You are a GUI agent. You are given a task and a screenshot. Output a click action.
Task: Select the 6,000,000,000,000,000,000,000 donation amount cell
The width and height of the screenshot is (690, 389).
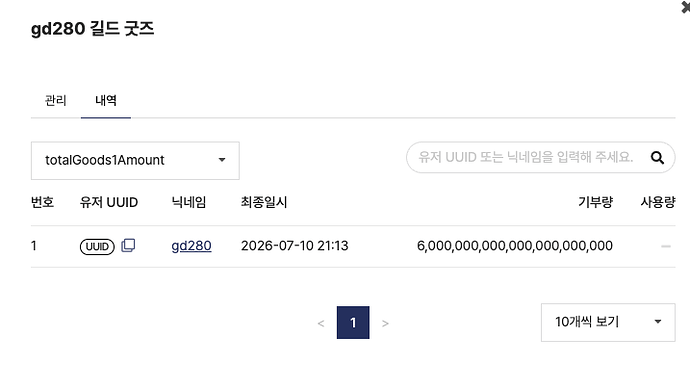click(514, 246)
